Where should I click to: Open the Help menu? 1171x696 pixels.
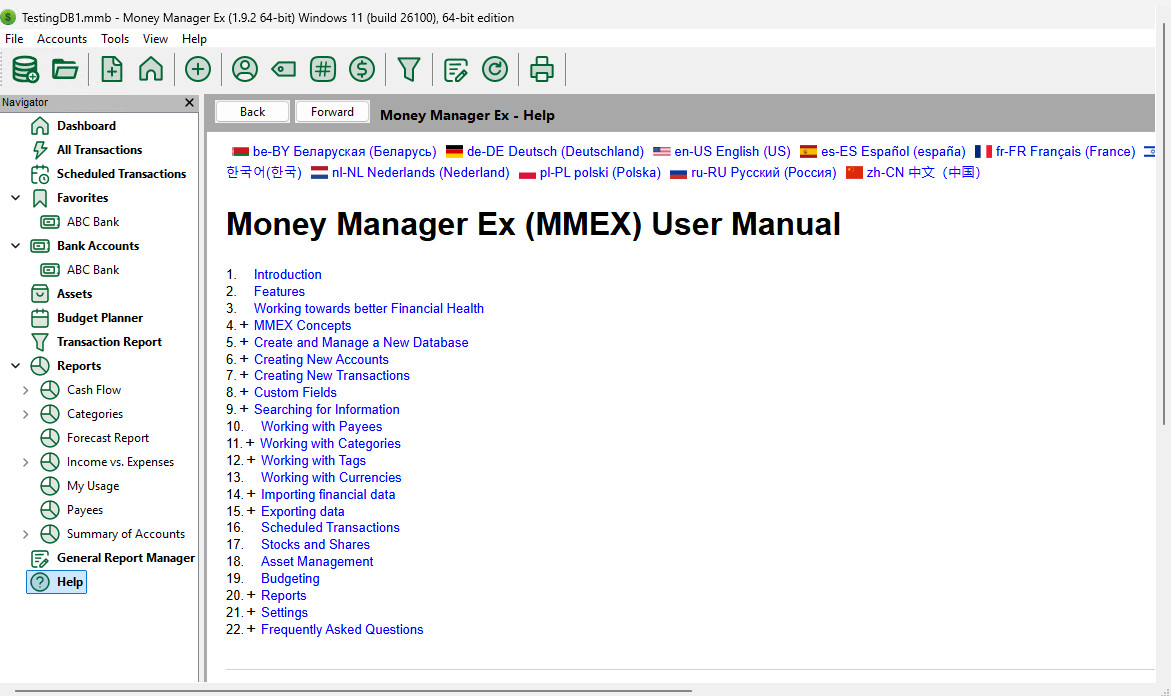coord(194,39)
